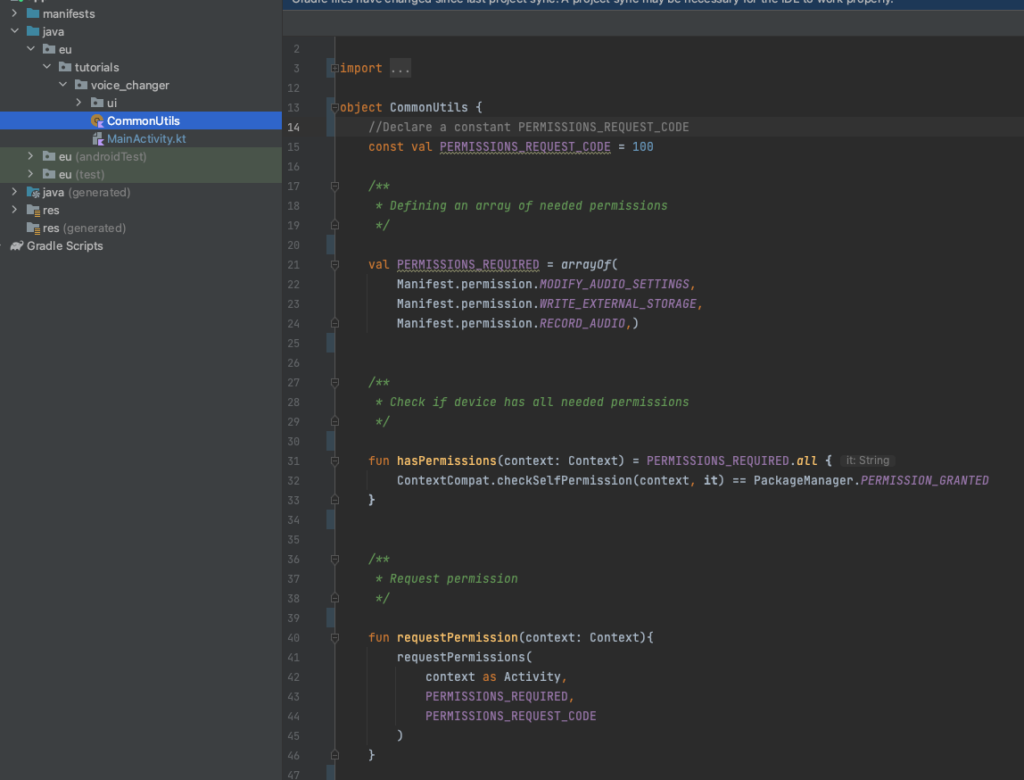1024x780 pixels.
Task: Click the Gradle Scripts elephant icon
Action: 17,246
